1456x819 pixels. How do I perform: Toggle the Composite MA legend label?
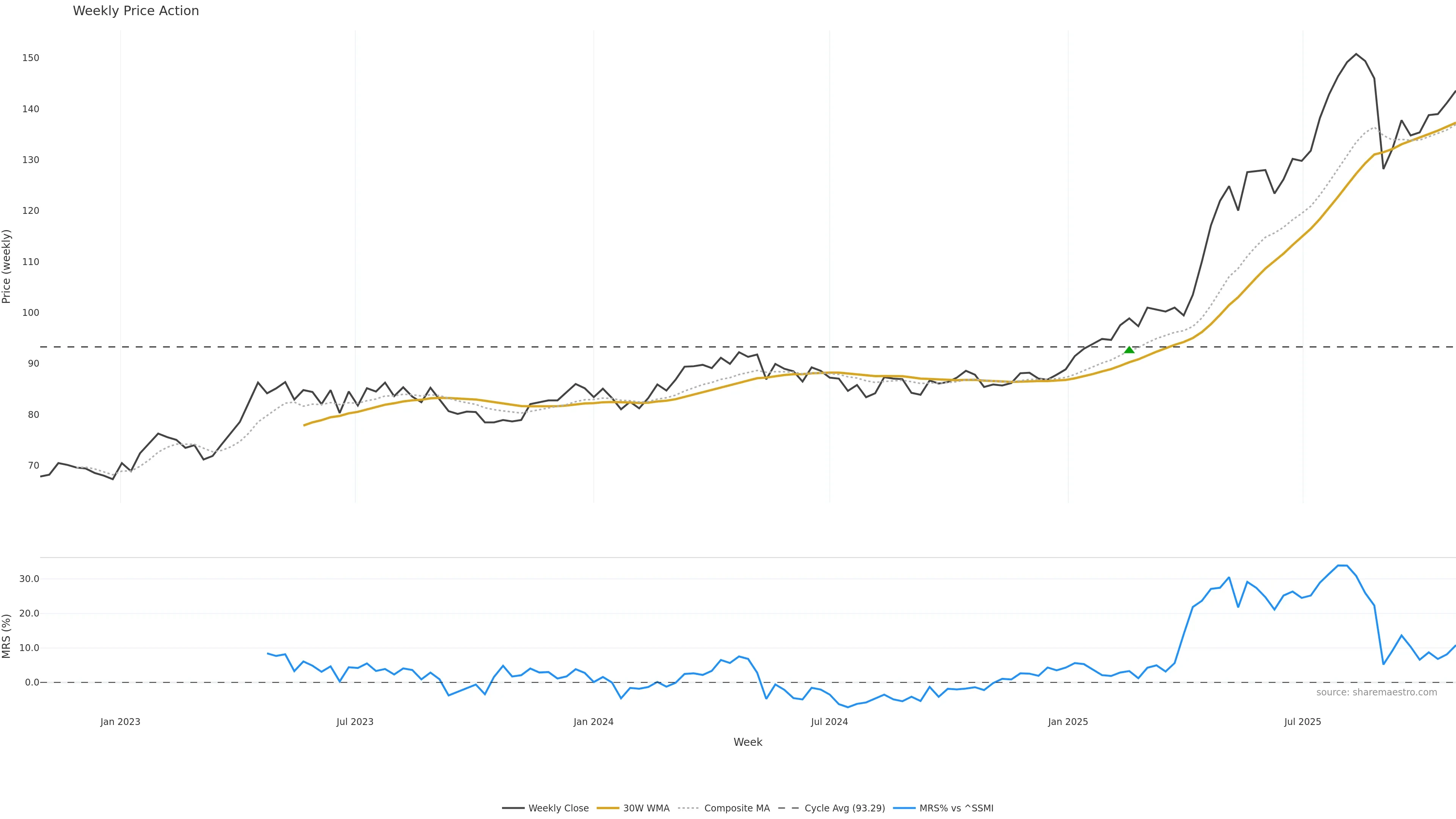point(736,808)
